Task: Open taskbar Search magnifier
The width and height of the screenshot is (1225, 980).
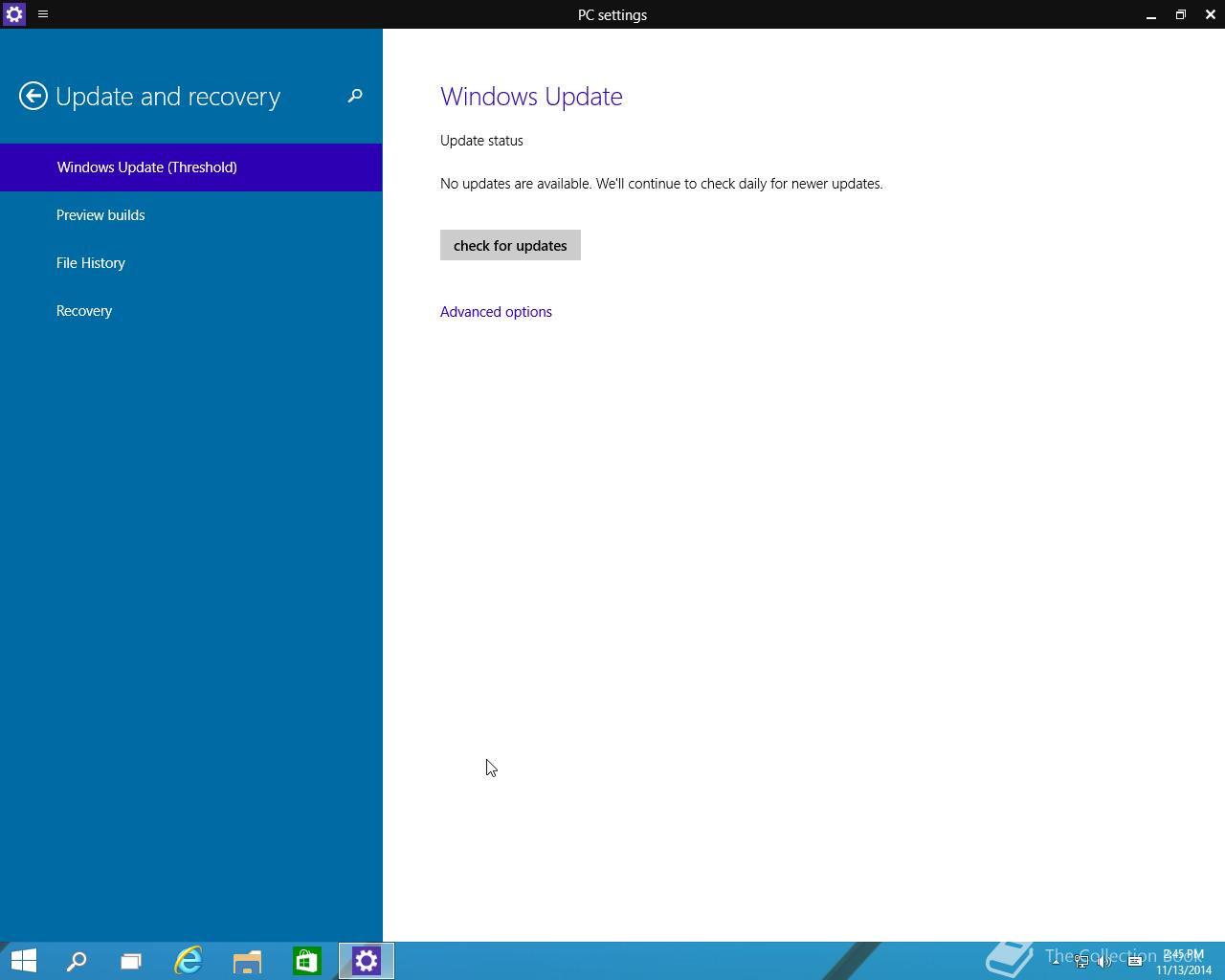Action: 77,961
